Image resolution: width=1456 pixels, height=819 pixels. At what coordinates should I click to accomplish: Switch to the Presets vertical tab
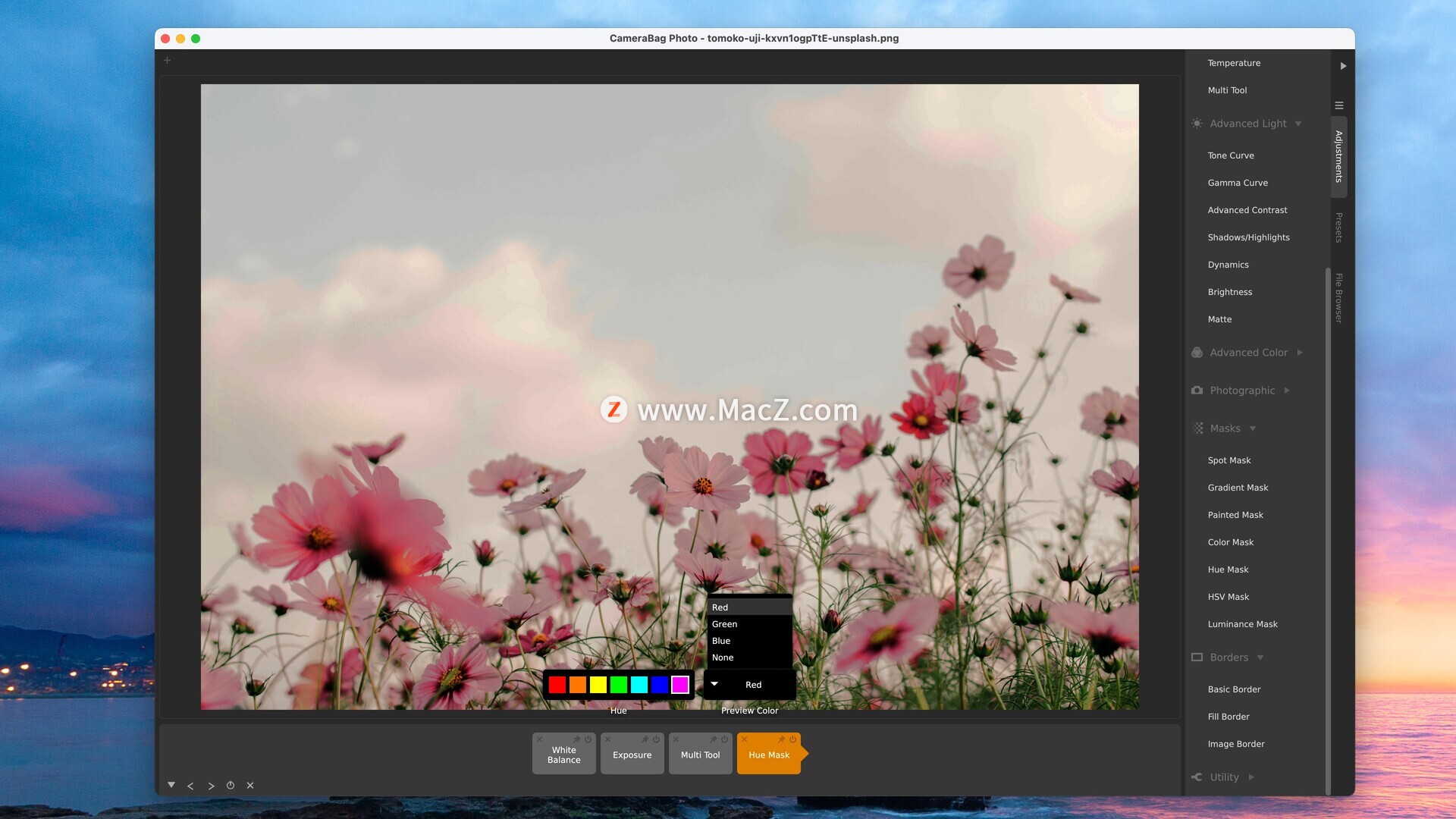pos(1339,227)
